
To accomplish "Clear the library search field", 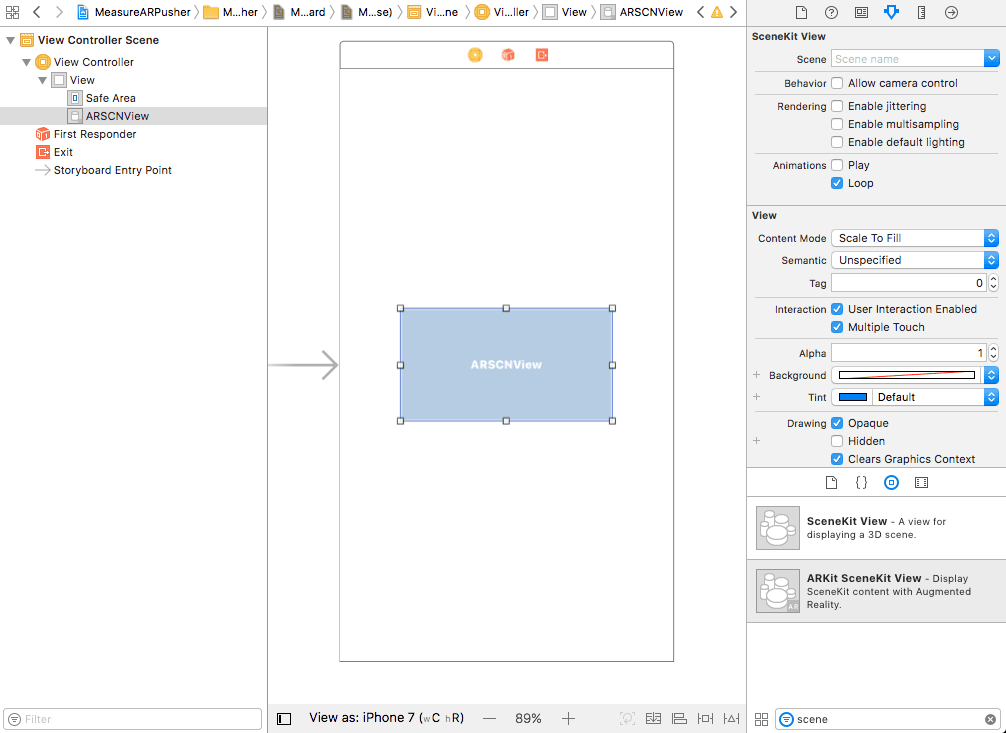I will tap(990, 719).
